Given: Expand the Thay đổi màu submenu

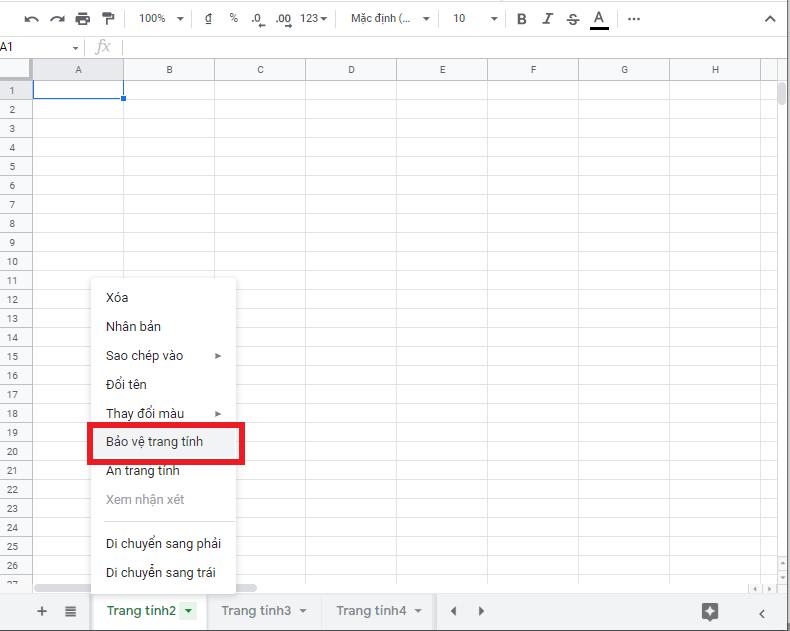Looking at the screenshot, I should (163, 414).
